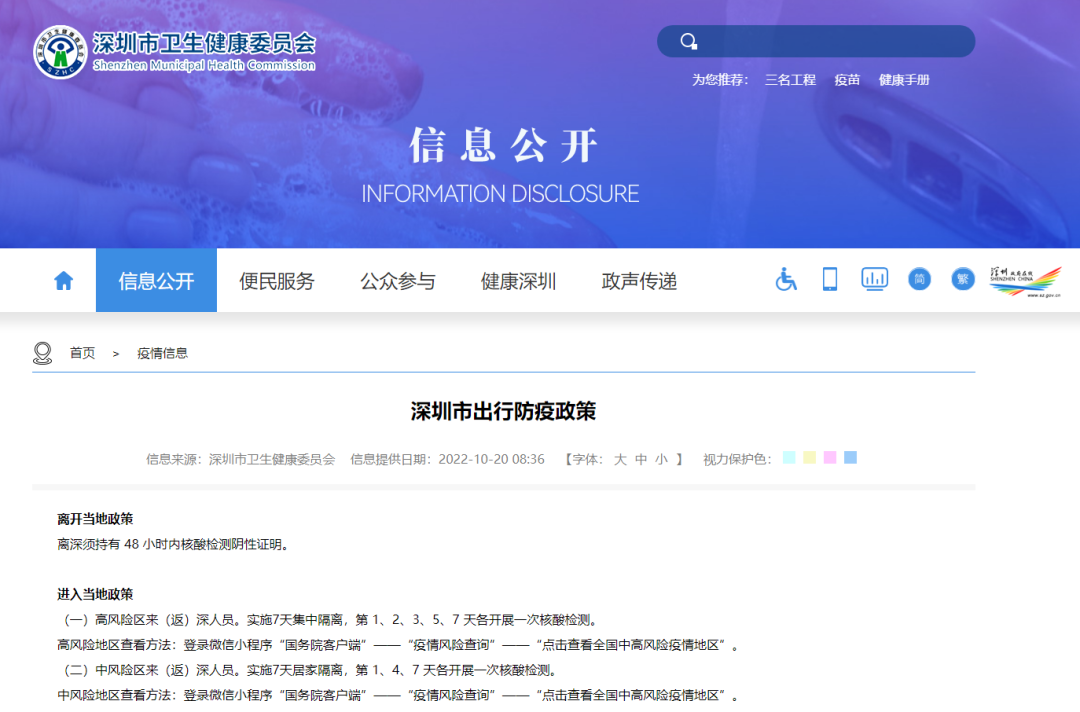The image size is (1080, 712).
Task: Click the Shenzhen Health Commission logo
Action: (x=174, y=52)
